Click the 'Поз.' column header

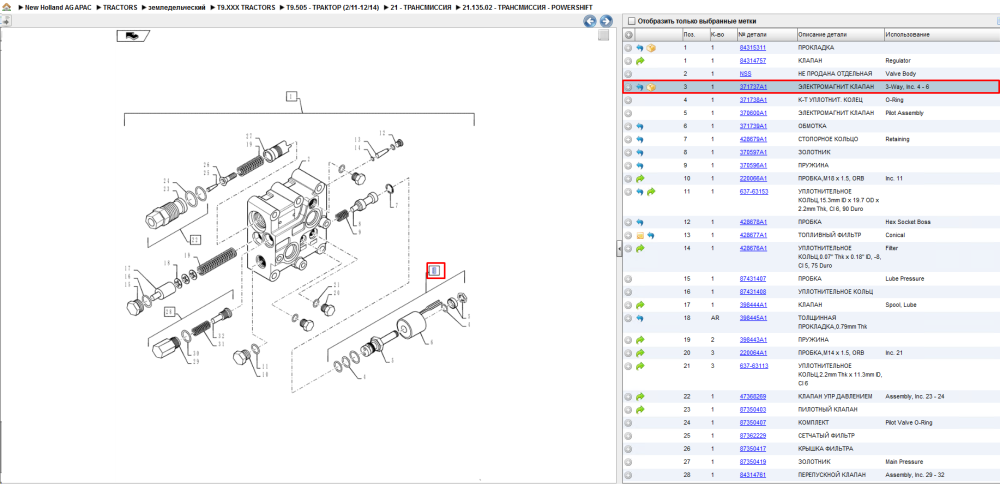pyautogui.click(x=694, y=34)
